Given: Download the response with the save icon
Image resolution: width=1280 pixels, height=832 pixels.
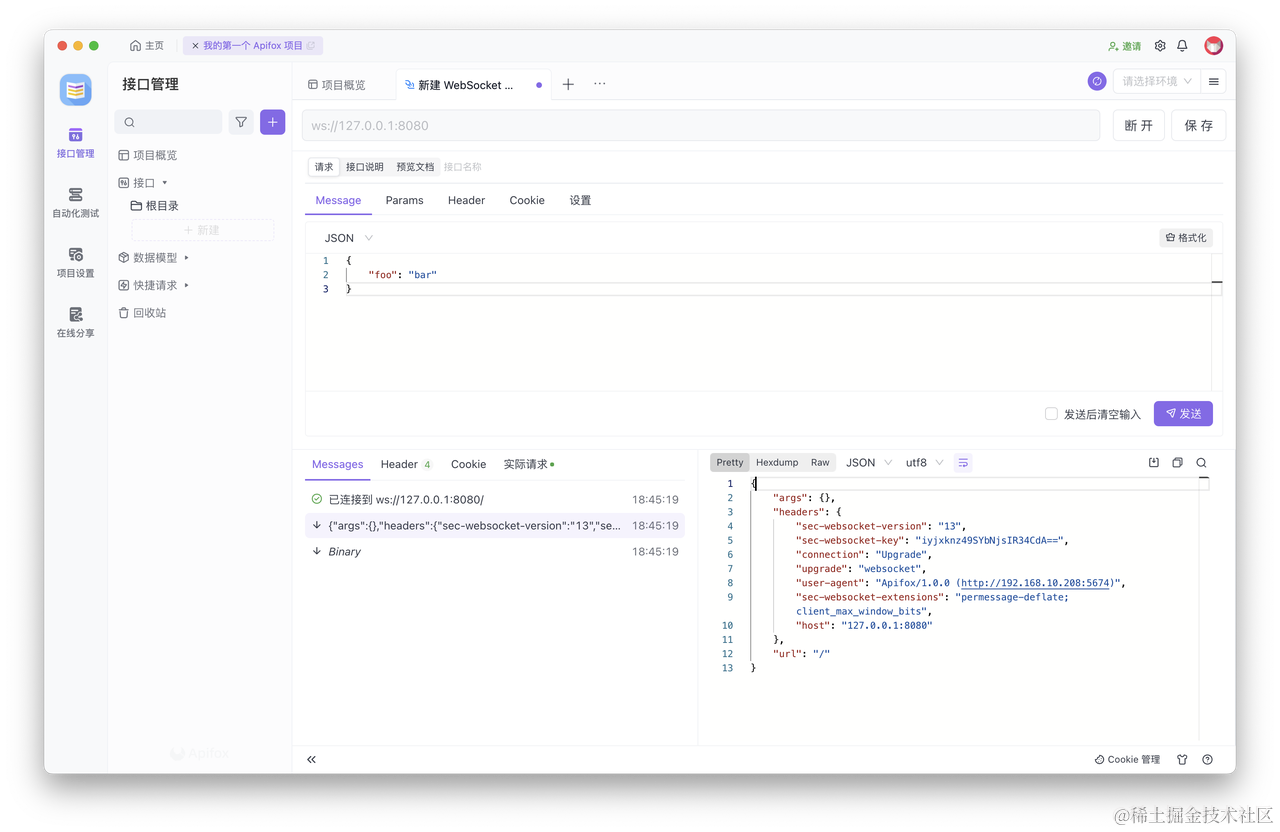Looking at the screenshot, I should click(1155, 462).
